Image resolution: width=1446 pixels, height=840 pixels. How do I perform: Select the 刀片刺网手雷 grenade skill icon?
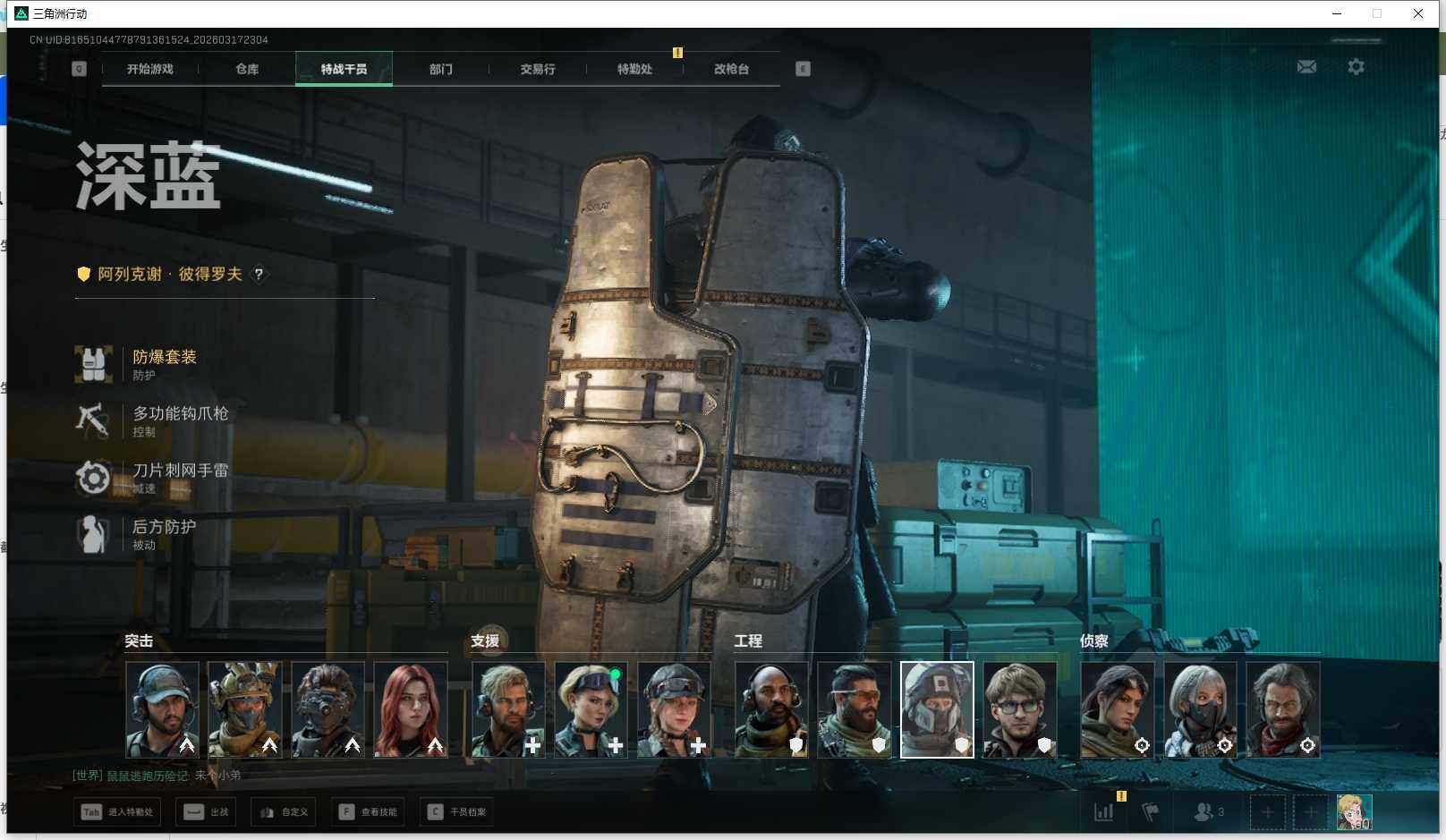tap(93, 478)
